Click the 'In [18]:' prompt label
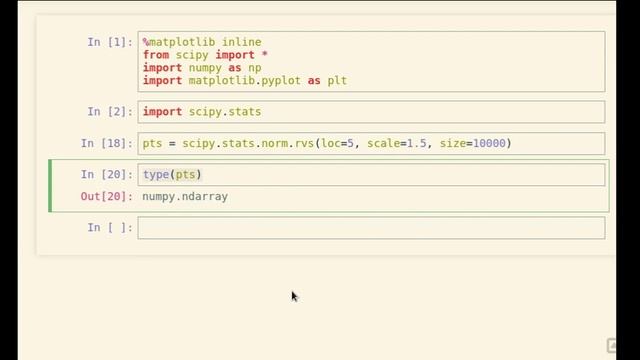 tap(107, 143)
